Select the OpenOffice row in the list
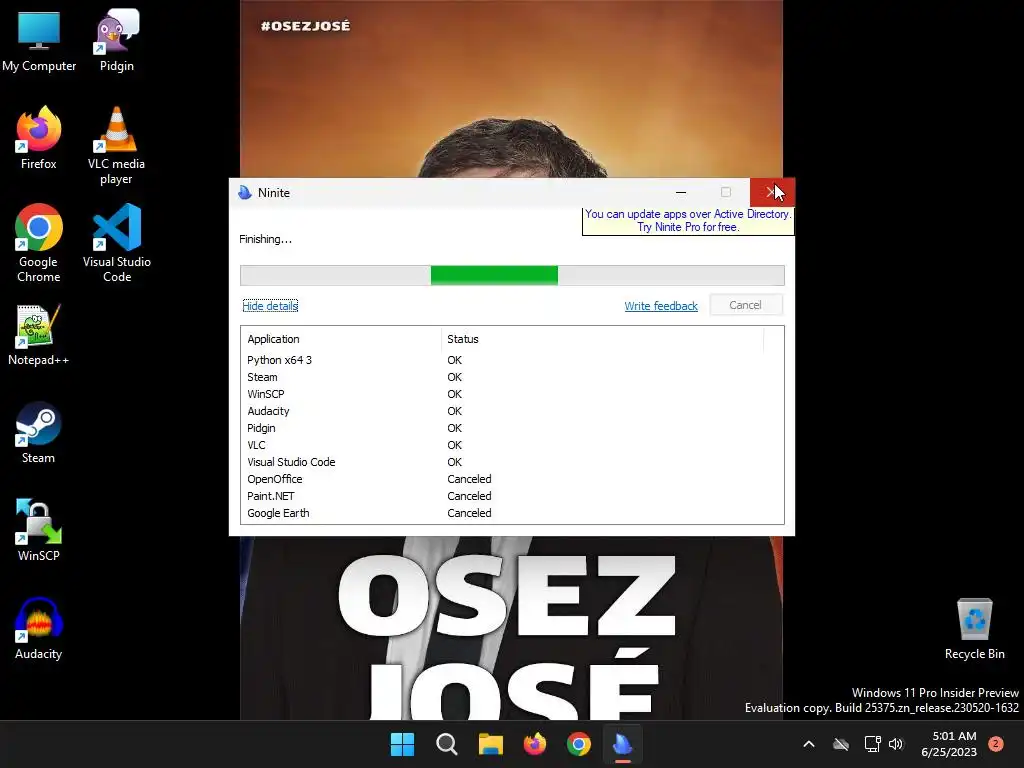The width and height of the screenshot is (1024, 768). click(x=512, y=479)
